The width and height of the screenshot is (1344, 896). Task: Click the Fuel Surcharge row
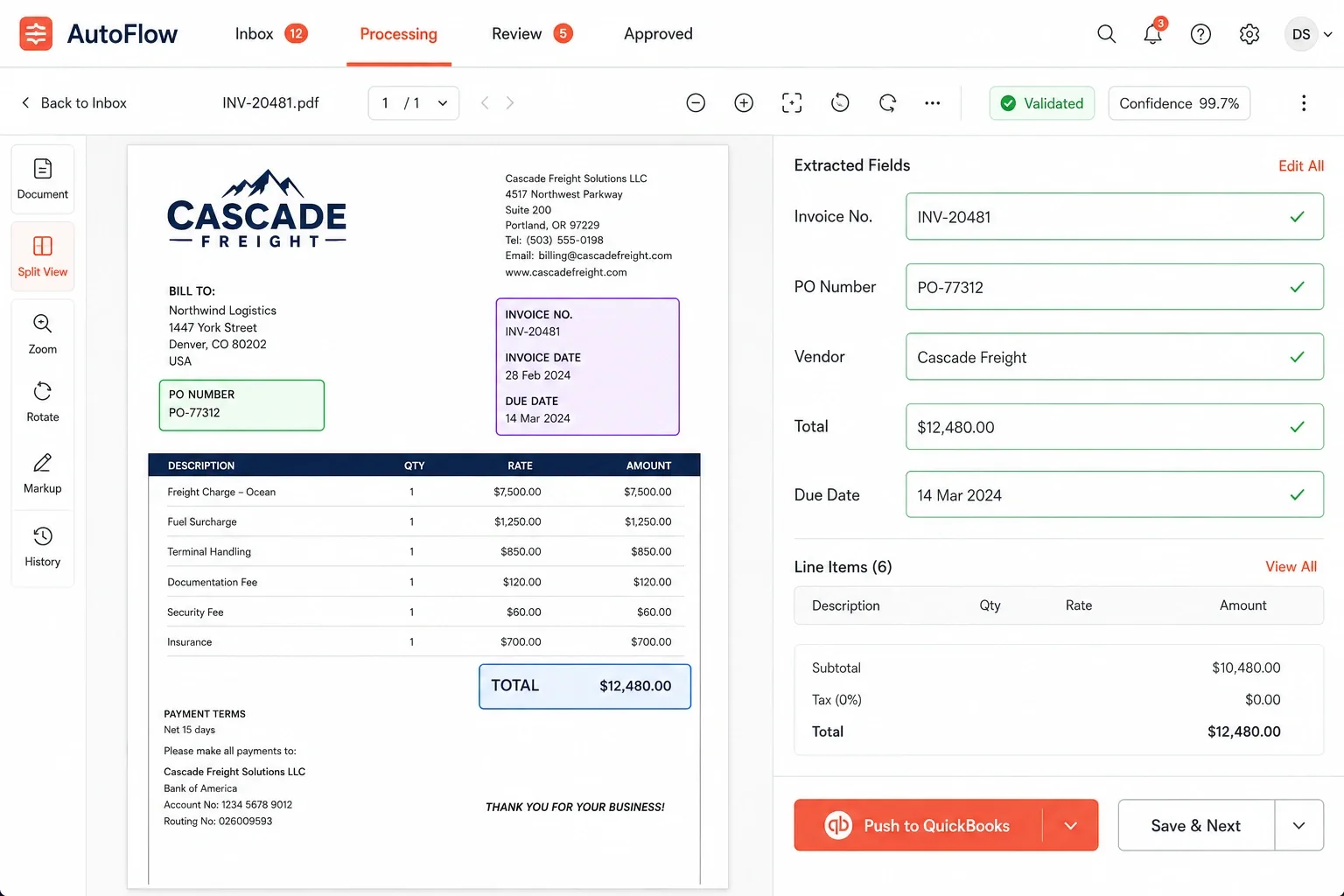pos(424,521)
